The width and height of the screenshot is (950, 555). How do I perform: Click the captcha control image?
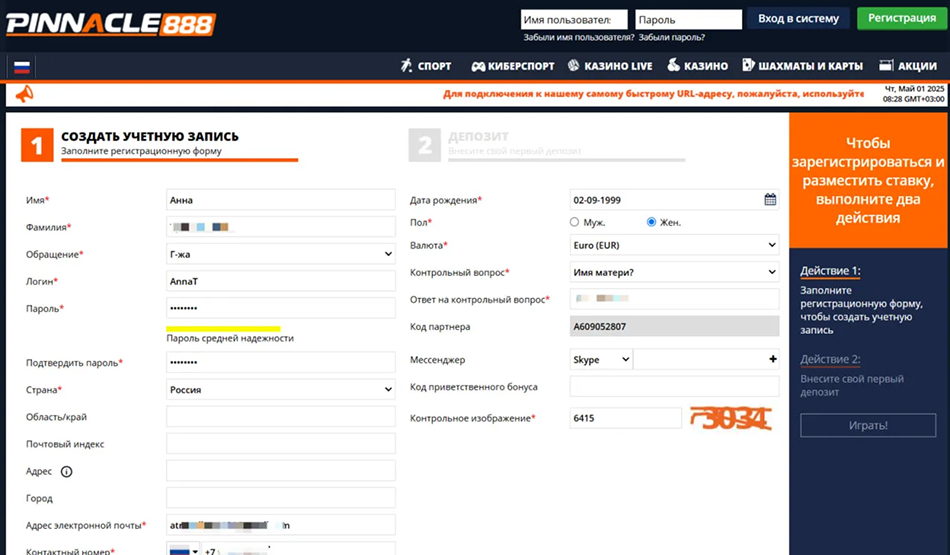(x=731, y=419)
